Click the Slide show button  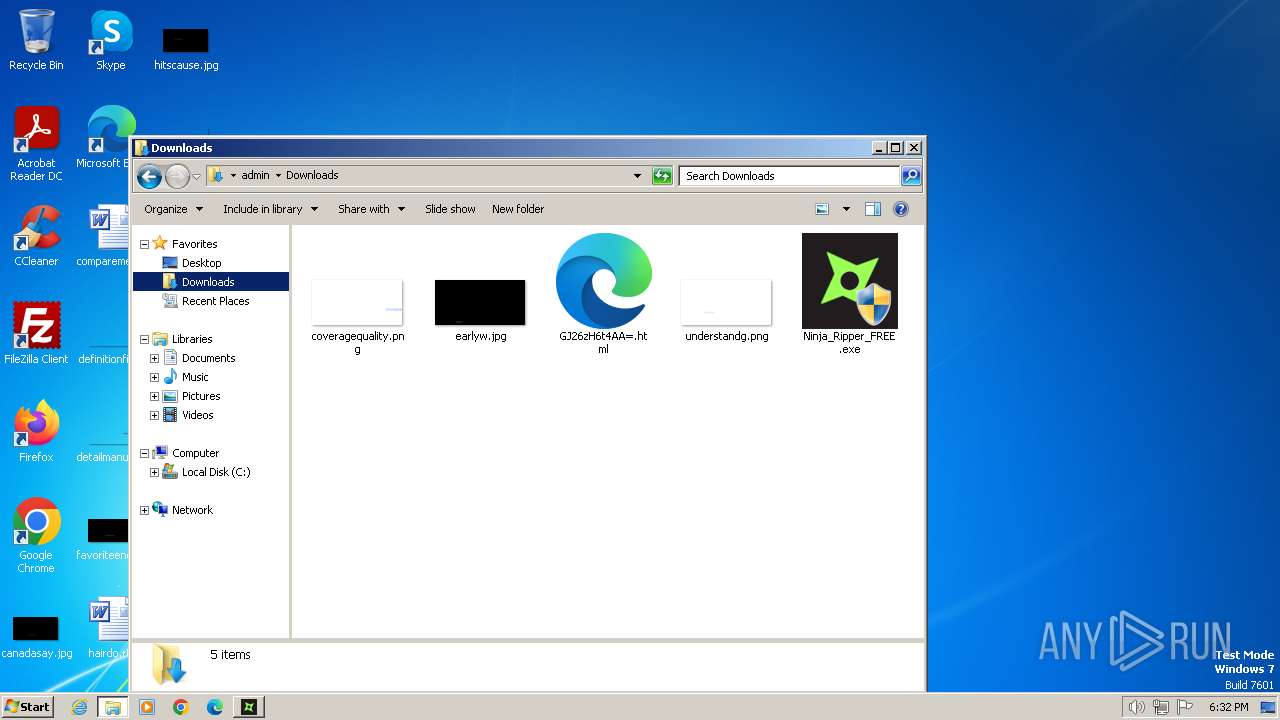click(450, 209)
